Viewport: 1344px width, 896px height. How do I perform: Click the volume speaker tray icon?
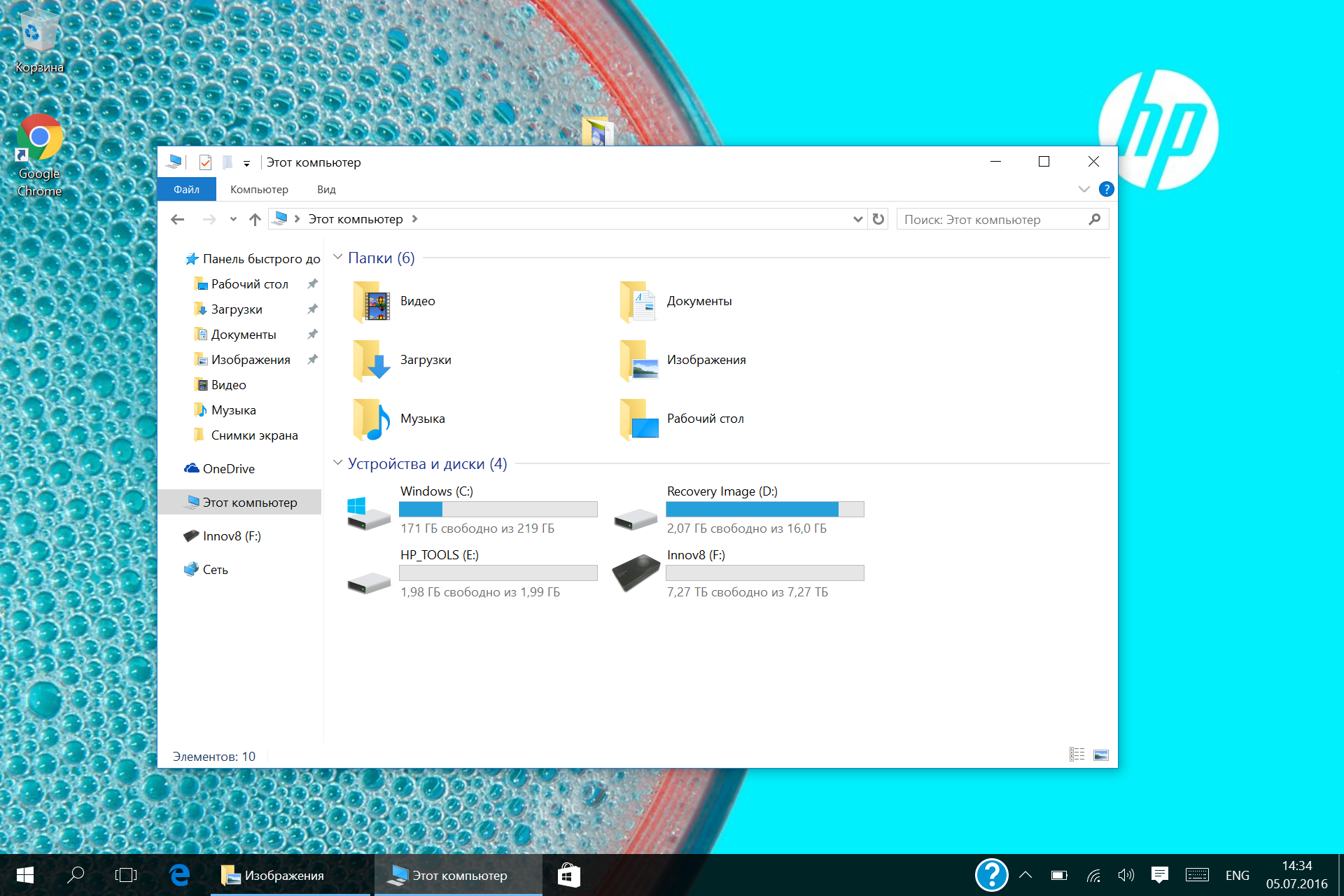[x=1126, y=875]
